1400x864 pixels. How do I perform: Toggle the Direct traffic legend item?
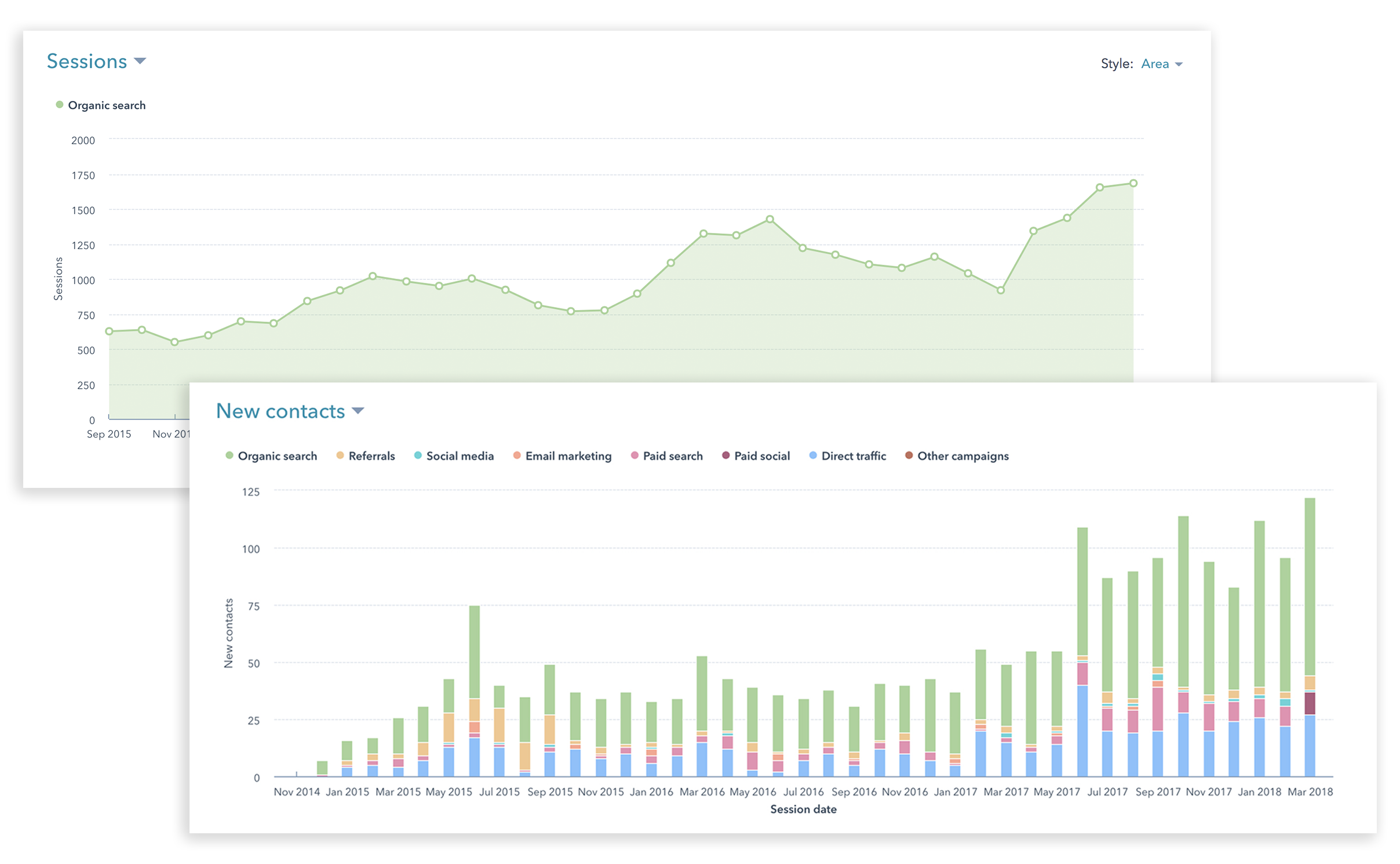pyautogui.click(x=853, y=456)
